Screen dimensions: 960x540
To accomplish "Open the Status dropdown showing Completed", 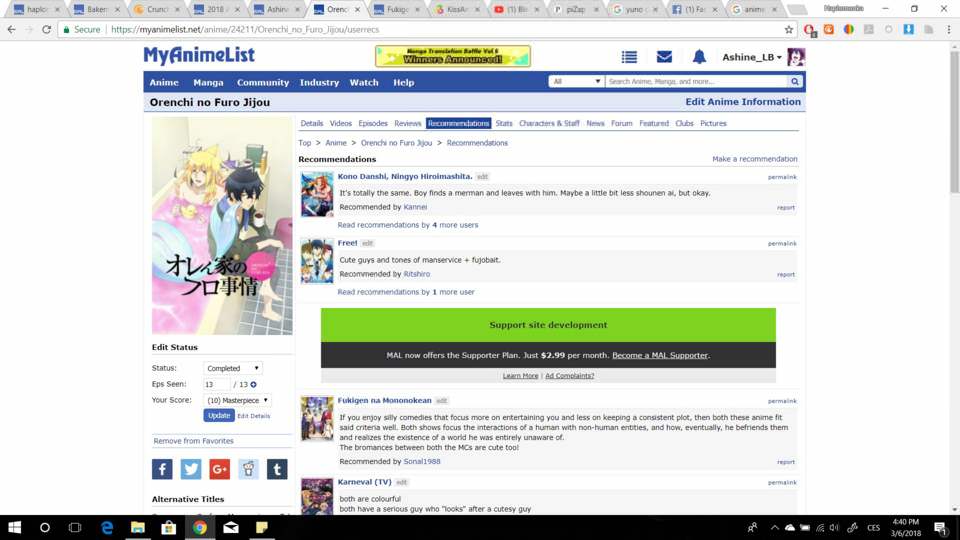I will pos(233,368).
